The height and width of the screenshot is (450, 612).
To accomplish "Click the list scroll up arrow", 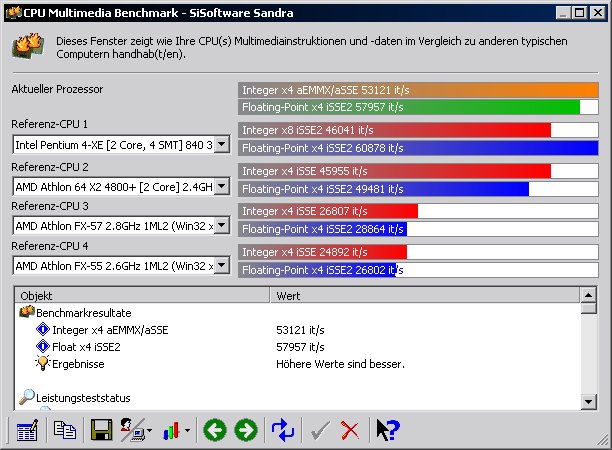I will click(589, 295).
